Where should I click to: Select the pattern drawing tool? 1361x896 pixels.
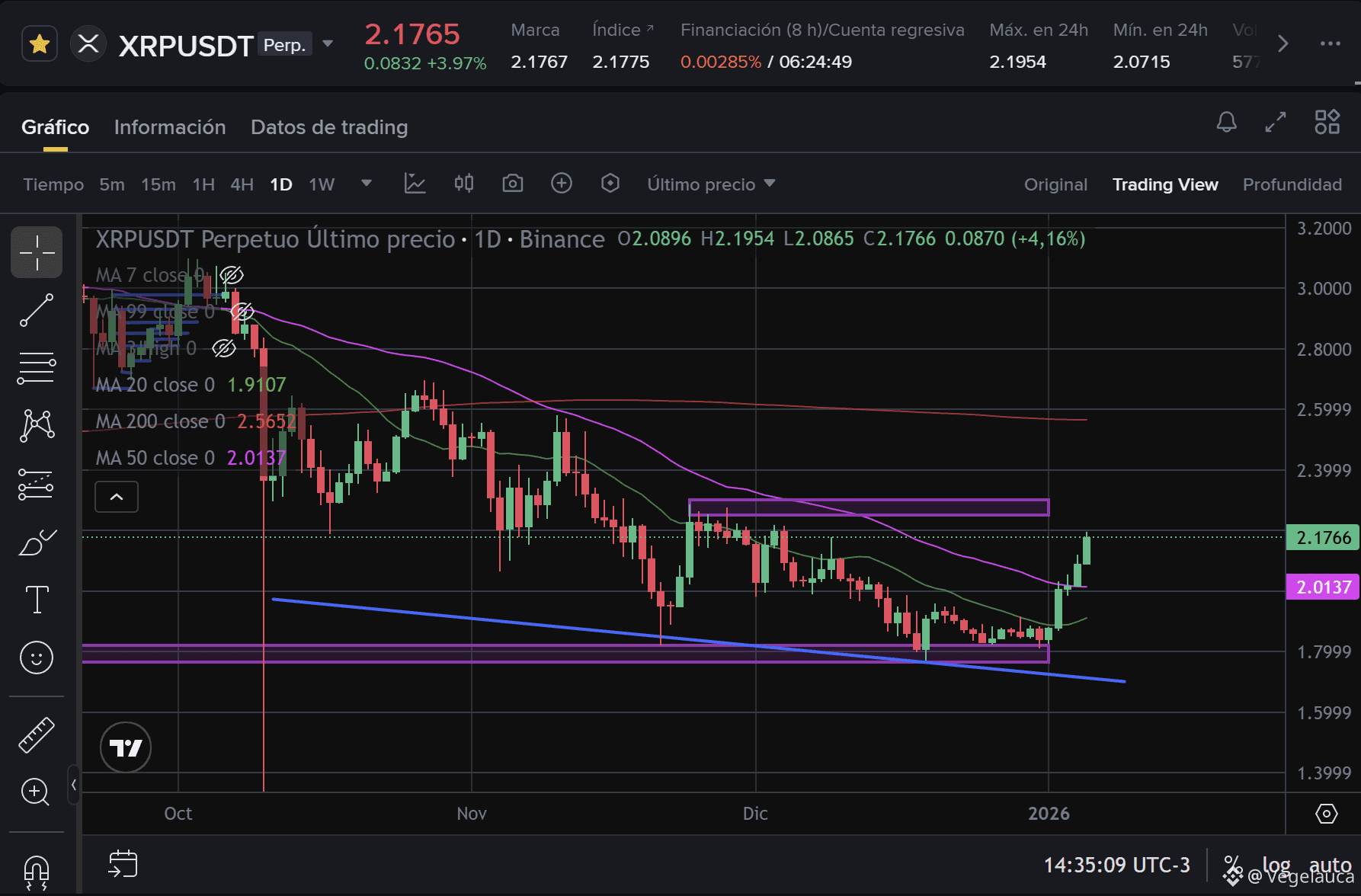(37, 426)
